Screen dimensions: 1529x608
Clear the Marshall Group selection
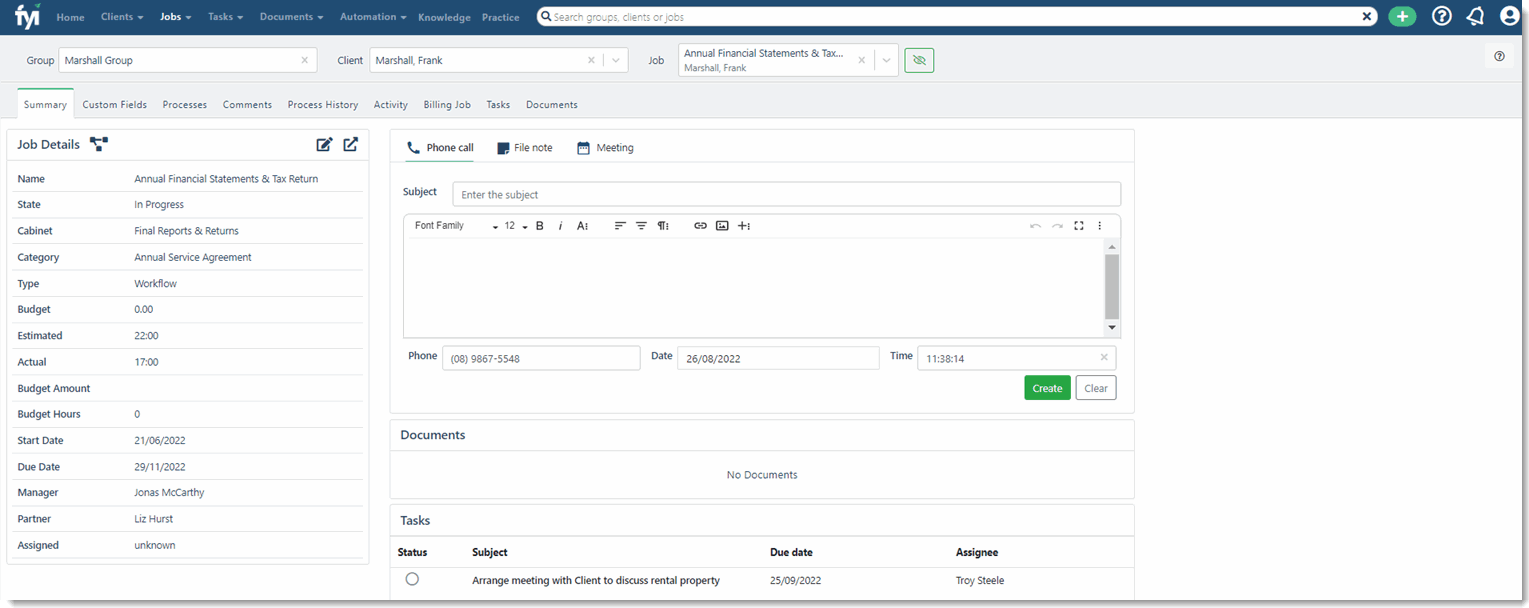(305, 60)
